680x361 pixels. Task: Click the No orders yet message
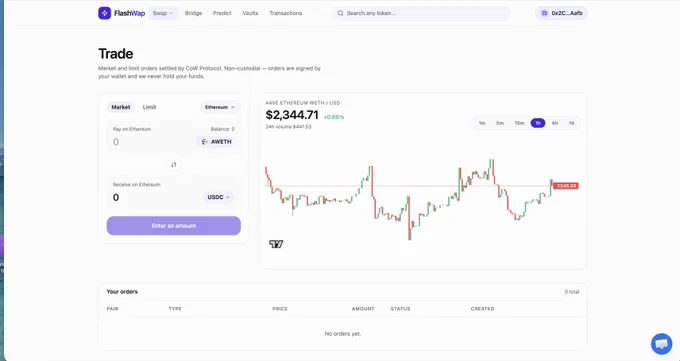tap(343, 334)
